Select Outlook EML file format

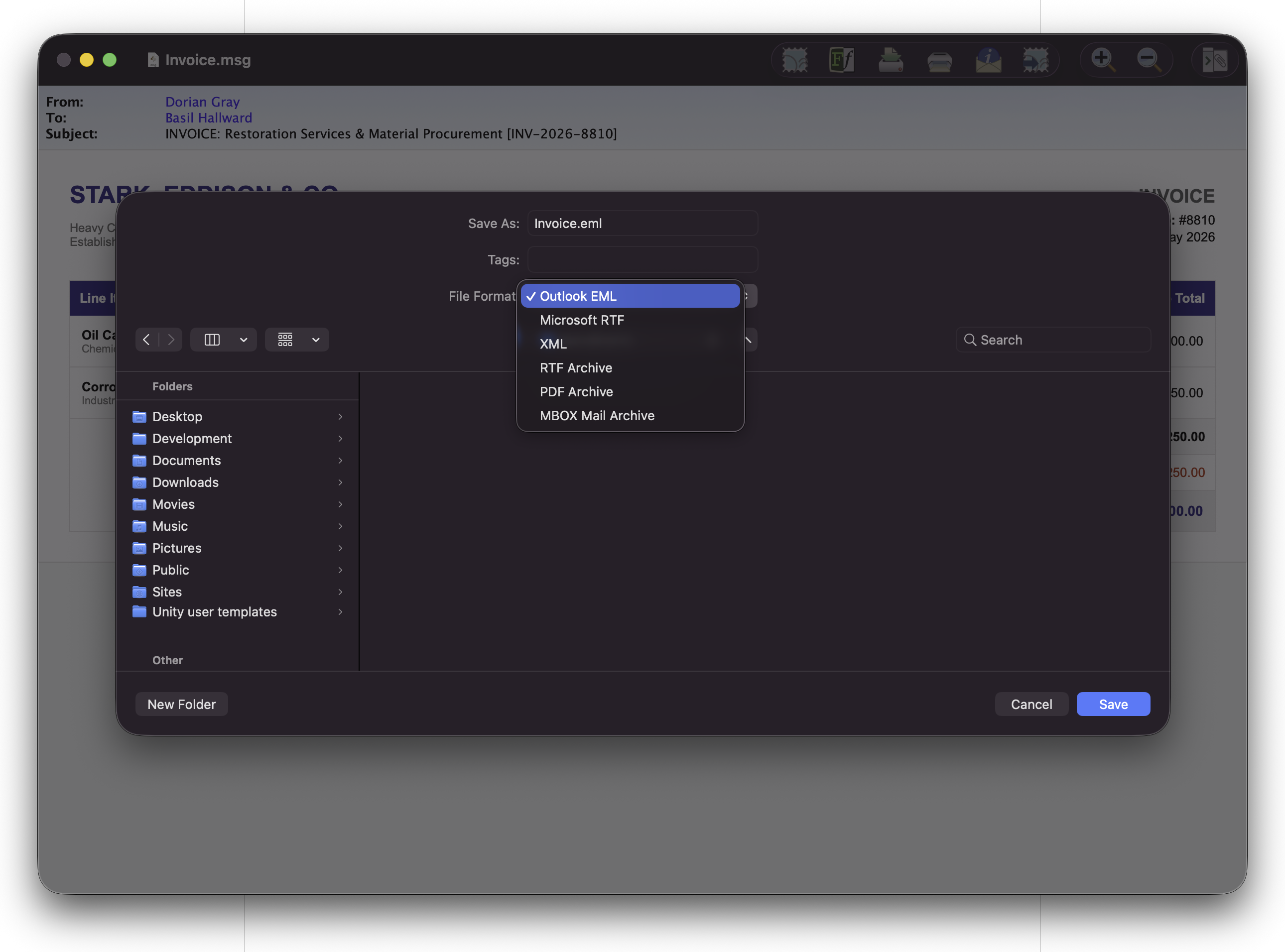point(630,296)
